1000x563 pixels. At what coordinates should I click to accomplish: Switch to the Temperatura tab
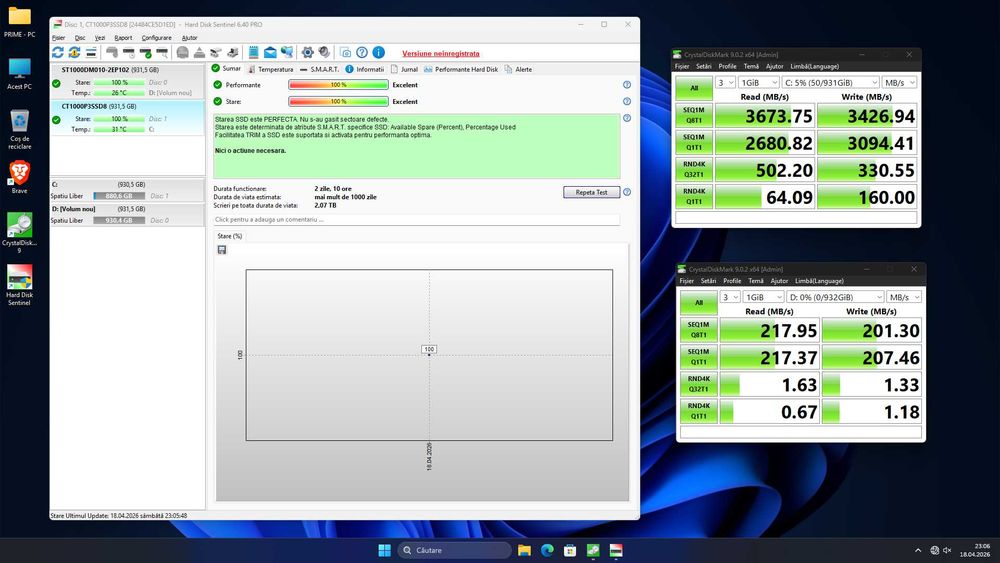270,69
